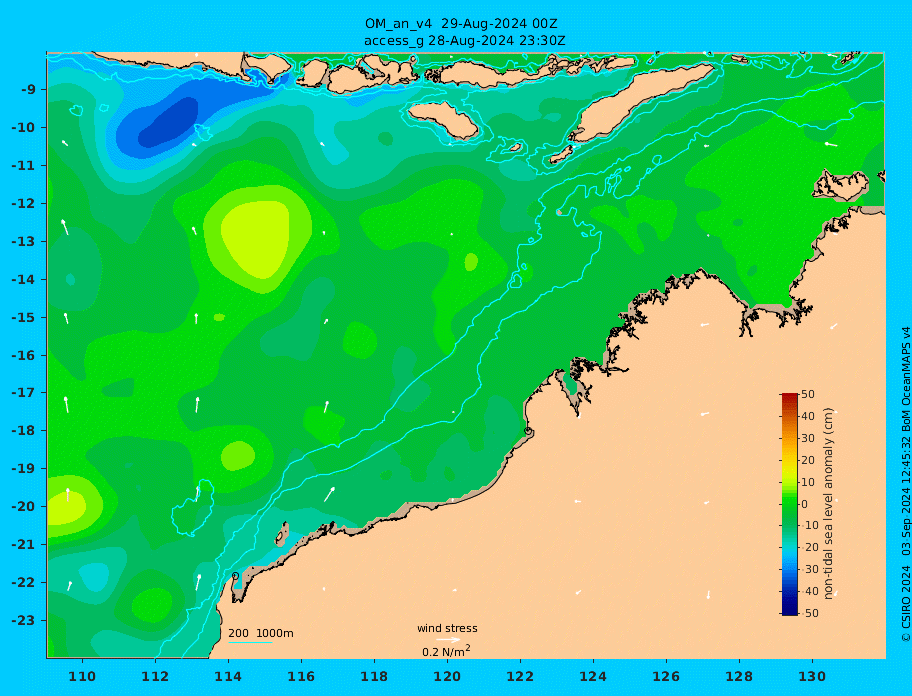Click the yellow-green high anomaly near 115E 13S
Viewport: 912px width, 696px height.
click(x=256, y=237)
